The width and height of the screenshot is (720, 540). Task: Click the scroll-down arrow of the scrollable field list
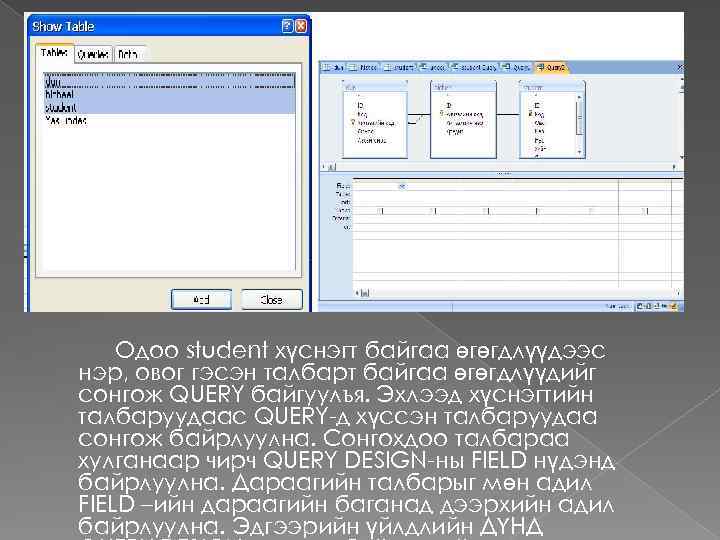[579, 152]
